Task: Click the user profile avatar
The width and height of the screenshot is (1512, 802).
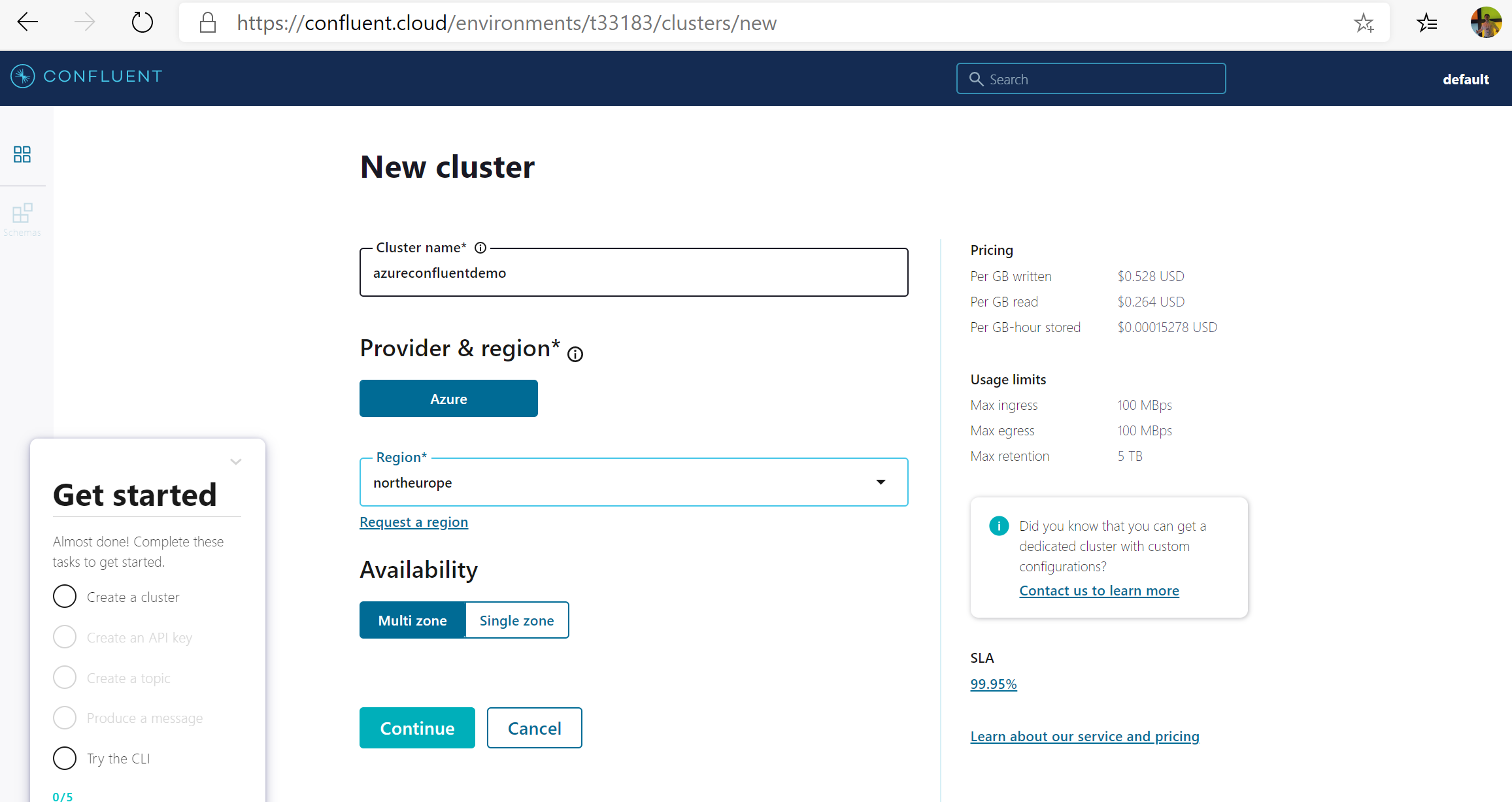Action: (1486, 23)
